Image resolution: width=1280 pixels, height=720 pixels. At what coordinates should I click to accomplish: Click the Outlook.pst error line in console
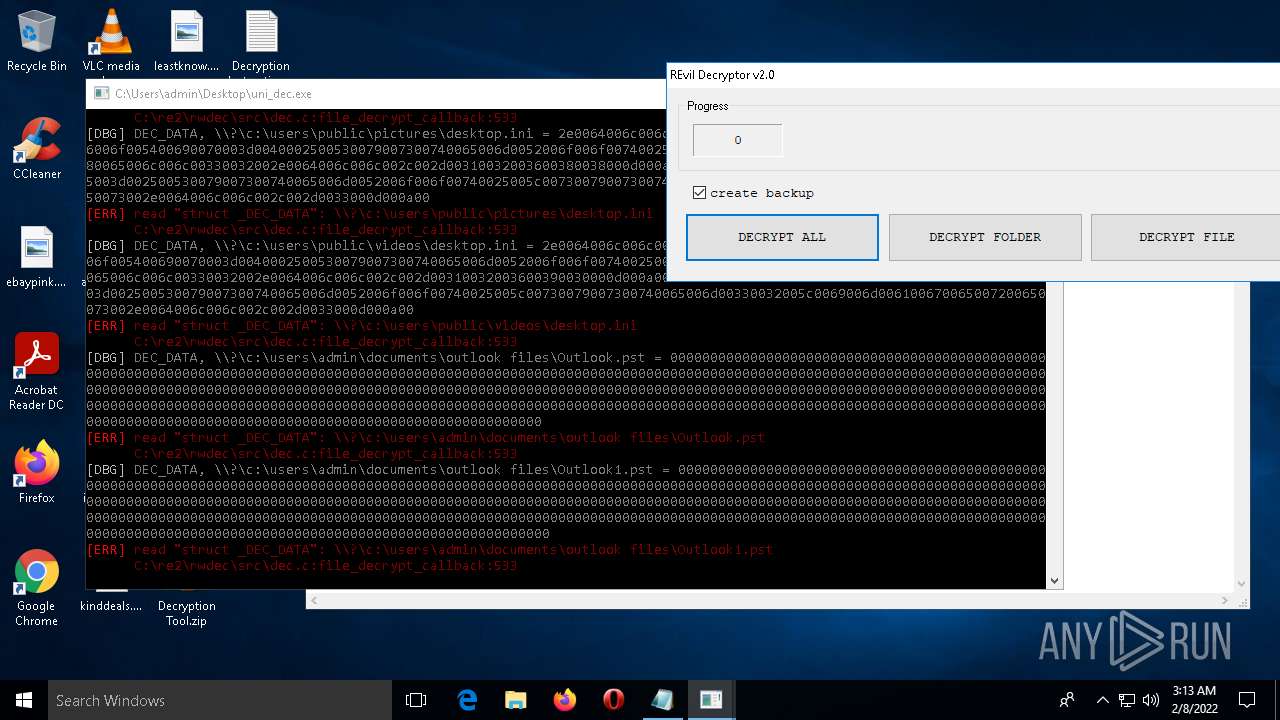(426, 438)
